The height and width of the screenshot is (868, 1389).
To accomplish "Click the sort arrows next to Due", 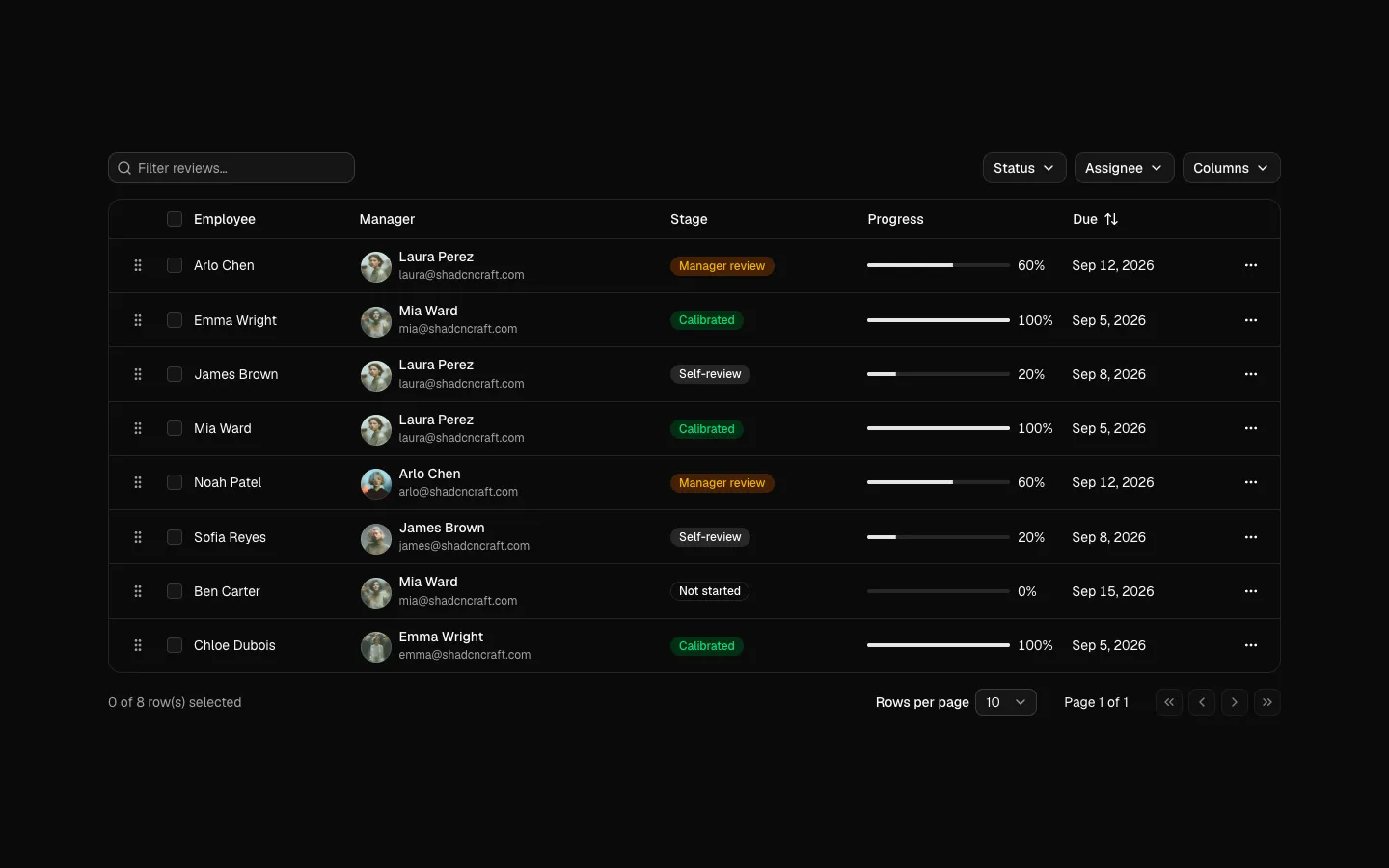I will (1111, 219).
